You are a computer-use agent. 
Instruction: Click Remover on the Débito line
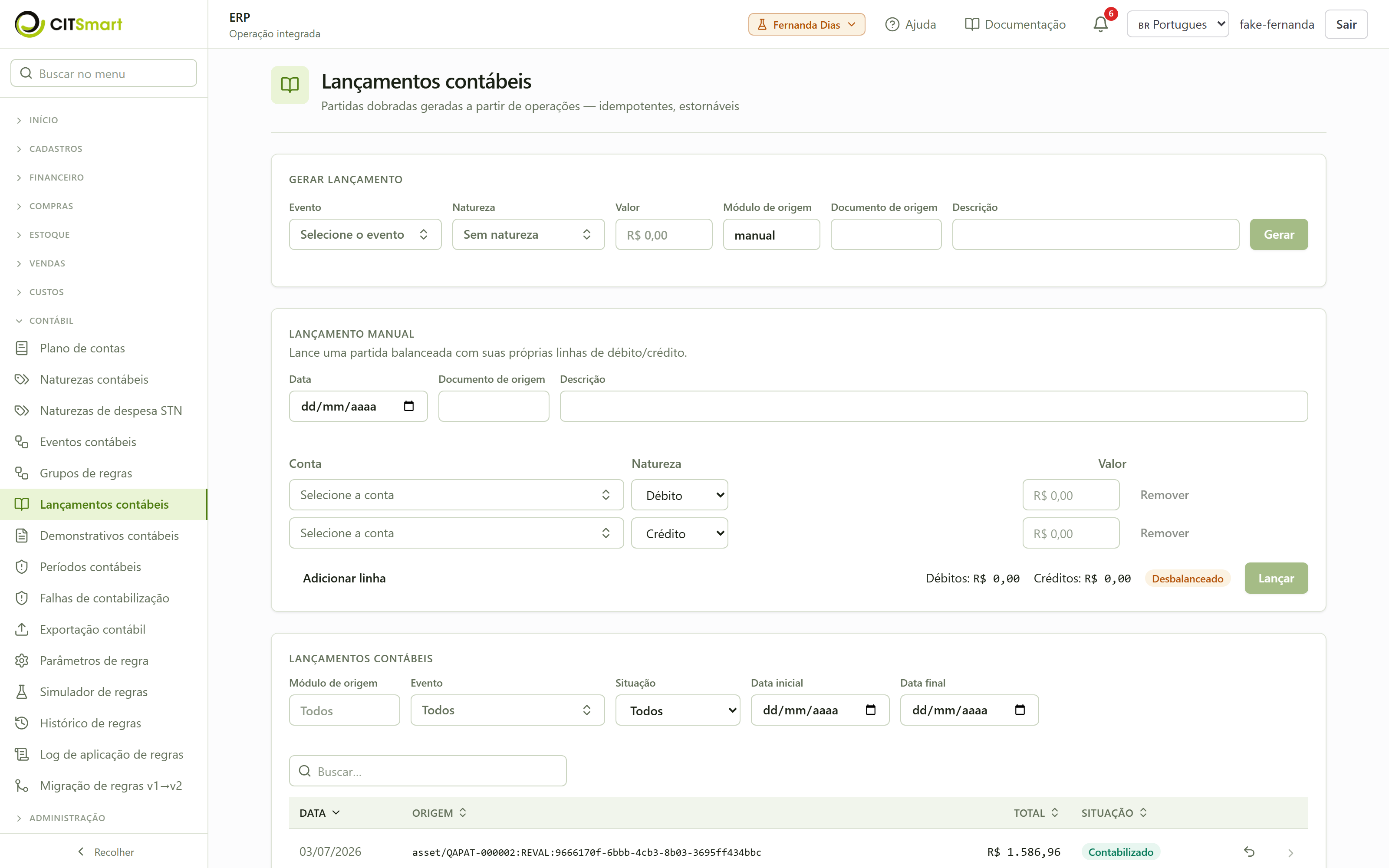pos(1164,495)
